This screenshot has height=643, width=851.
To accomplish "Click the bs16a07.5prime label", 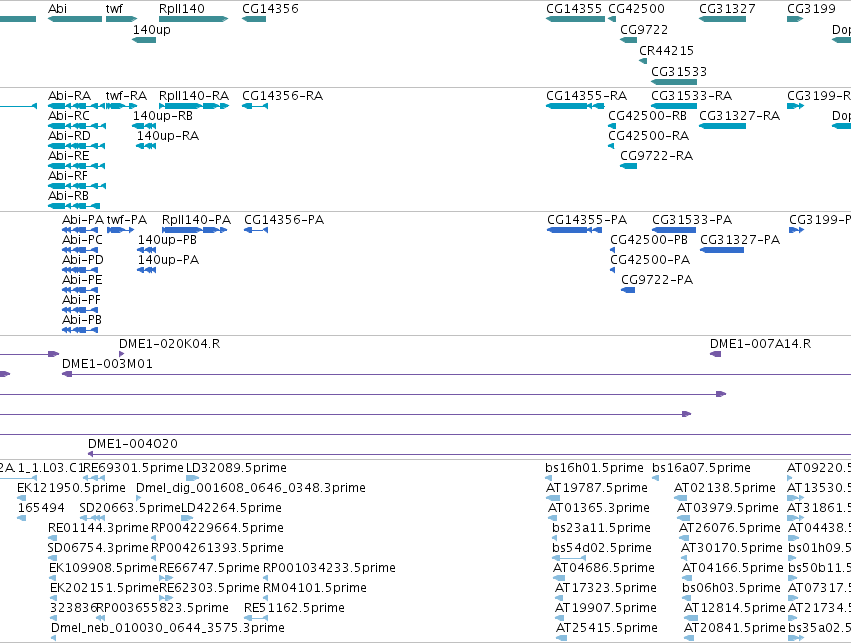I will point(701,468).
